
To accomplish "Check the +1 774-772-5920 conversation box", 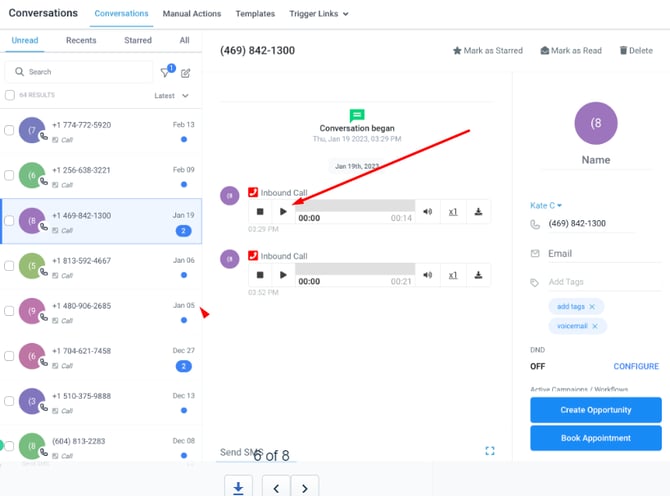I will tap(10, 130).
